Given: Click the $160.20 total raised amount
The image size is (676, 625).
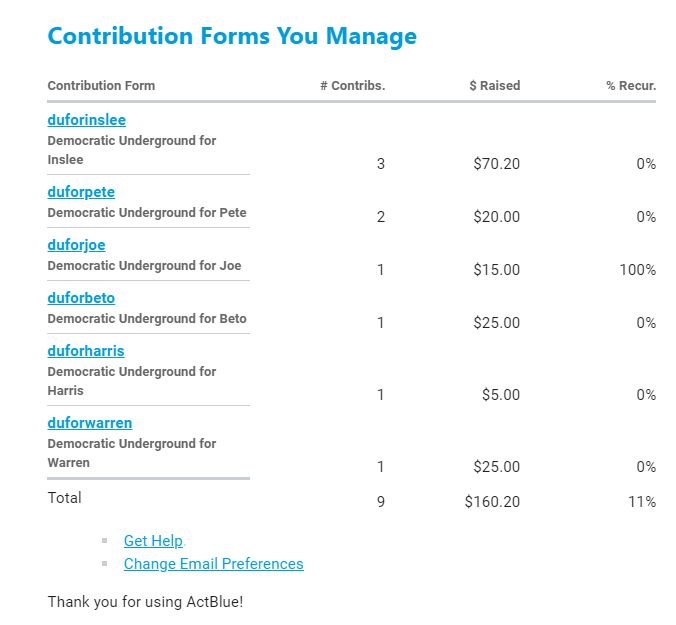Looking at the screenshot, I should pyautogui.click(x=492, y=502).
